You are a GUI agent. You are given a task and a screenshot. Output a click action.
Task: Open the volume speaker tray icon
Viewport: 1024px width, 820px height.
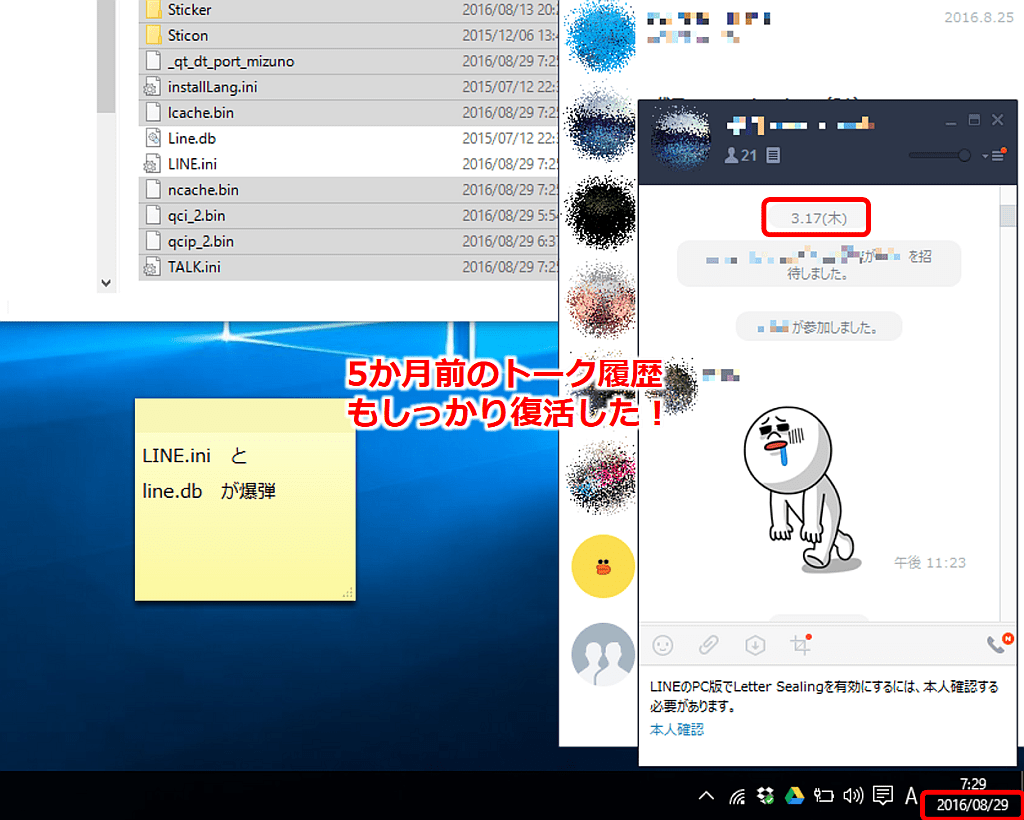(853, 795)
